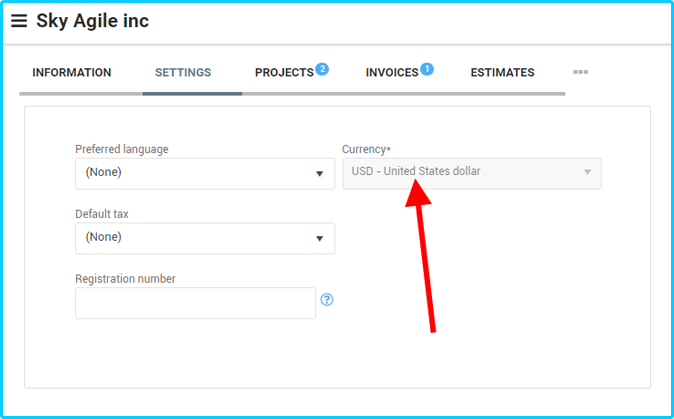
Task: Click the Sky Agile inc page title
Action: tap(92, 21)
